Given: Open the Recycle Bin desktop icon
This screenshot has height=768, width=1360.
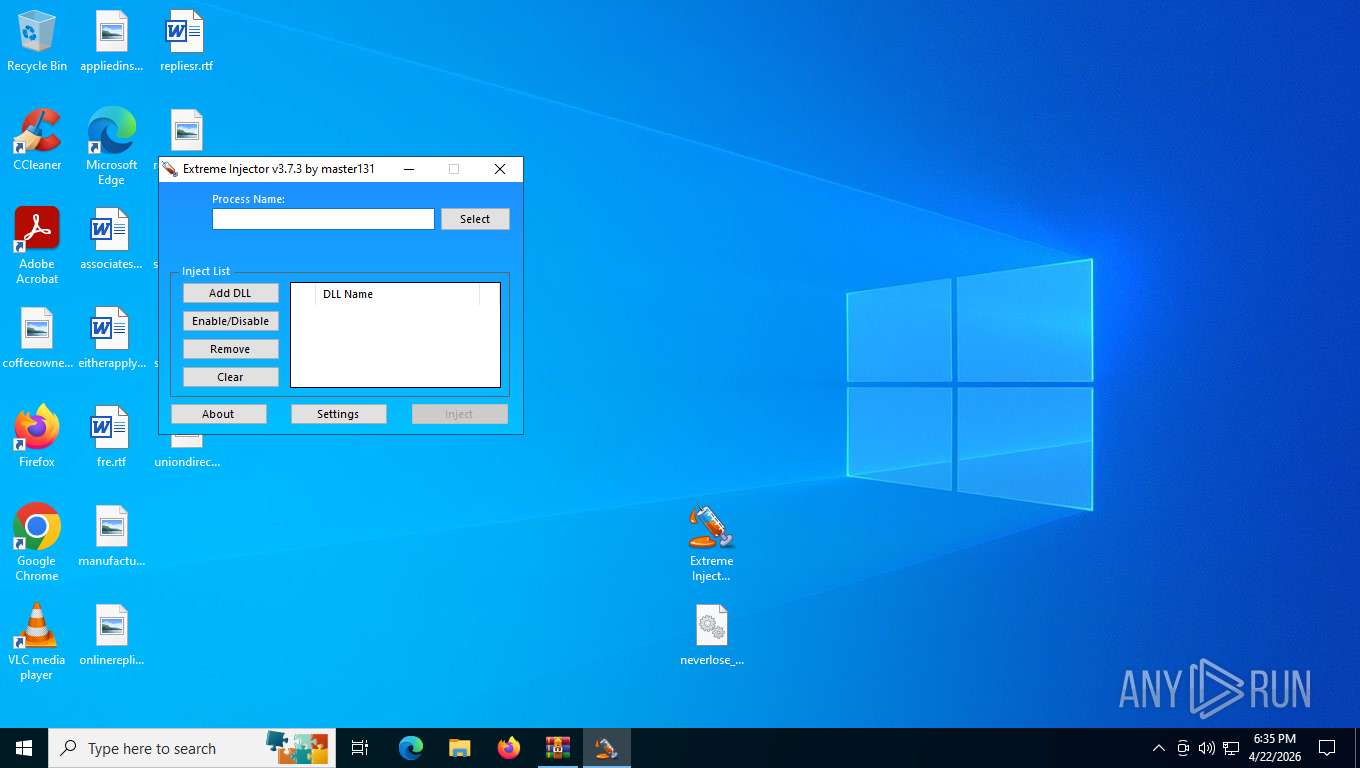Looking at the screenshot, I should point(37,41).
